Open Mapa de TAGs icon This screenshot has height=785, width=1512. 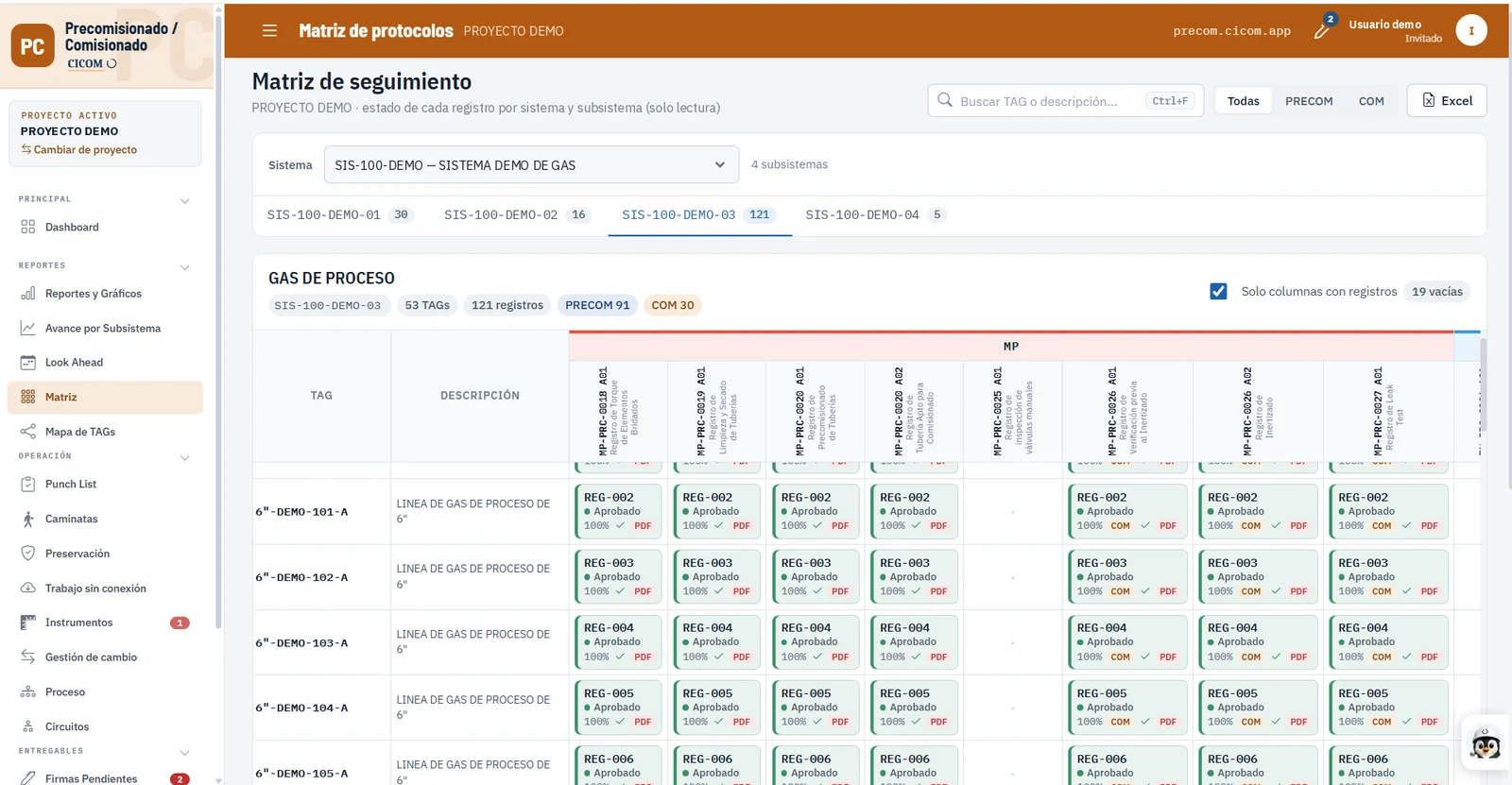pyautogui.click(x=28, y=432)
